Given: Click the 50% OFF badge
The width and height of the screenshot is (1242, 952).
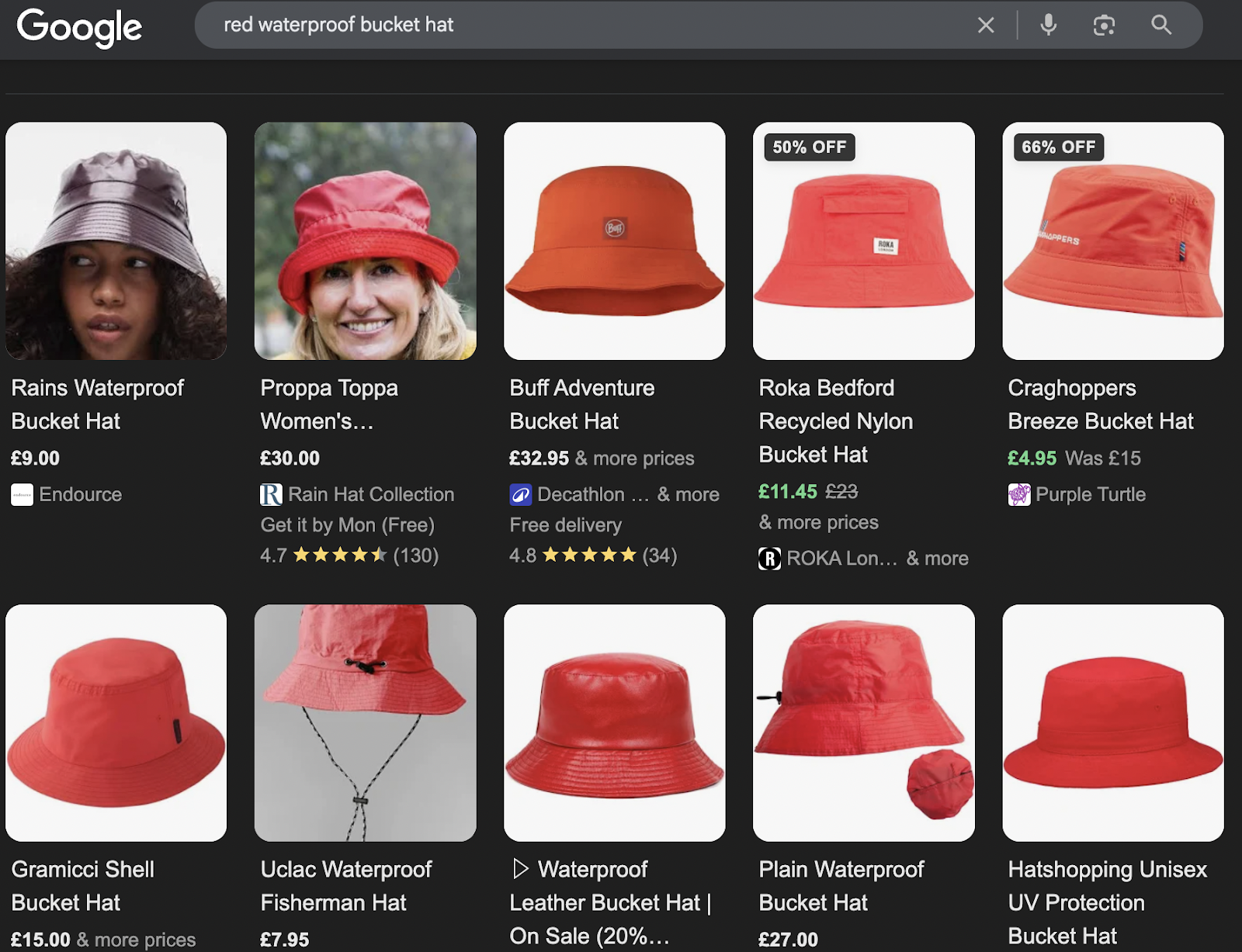Looking at the screenshot, I should click(x=810, y=147).
